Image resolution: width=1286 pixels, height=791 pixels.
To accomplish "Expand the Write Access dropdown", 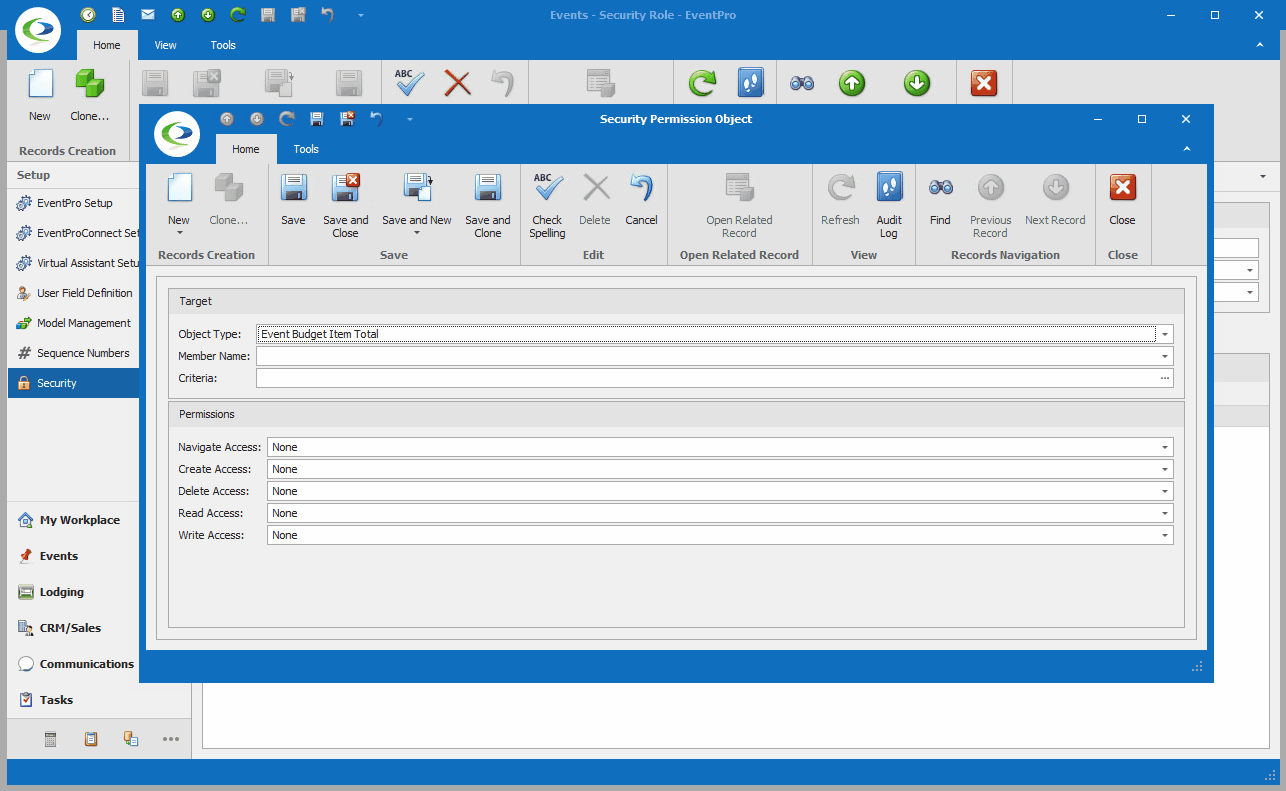I will (x=1165, y=535).
